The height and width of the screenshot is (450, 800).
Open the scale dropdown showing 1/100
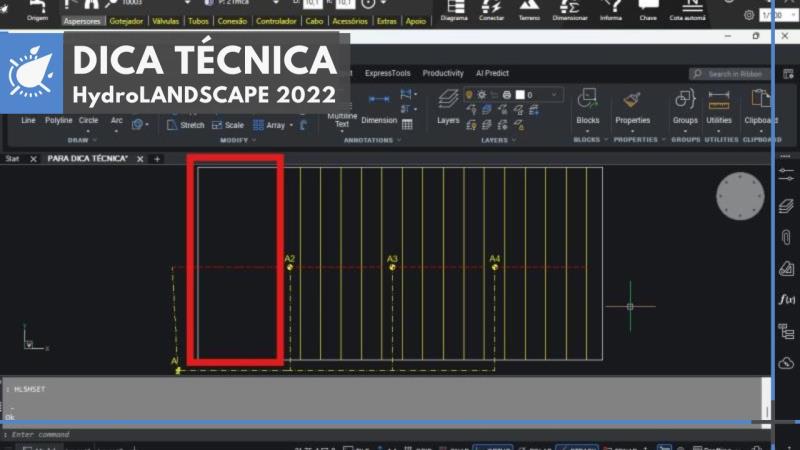(779, 15)
